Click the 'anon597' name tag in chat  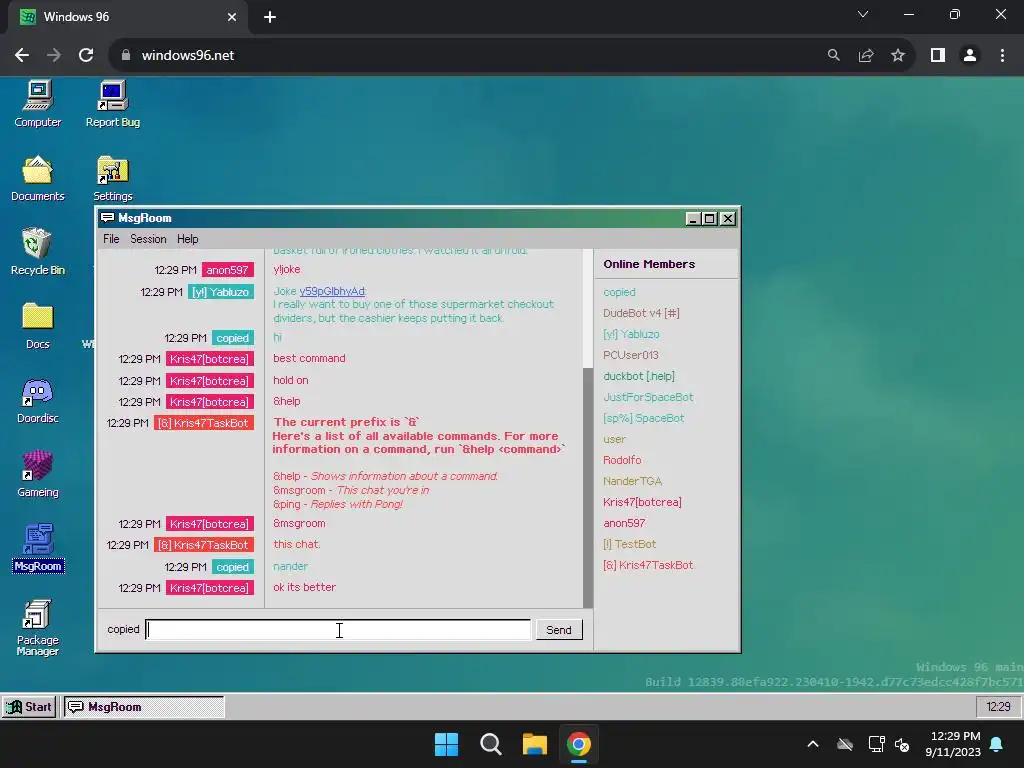click(x=227, y=270)
